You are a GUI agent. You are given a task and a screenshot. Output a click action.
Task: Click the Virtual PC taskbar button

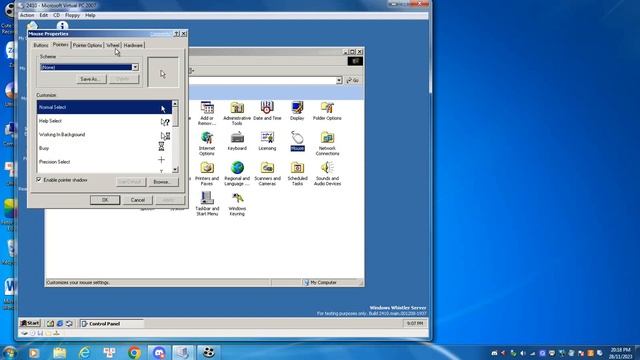(183, 352)
